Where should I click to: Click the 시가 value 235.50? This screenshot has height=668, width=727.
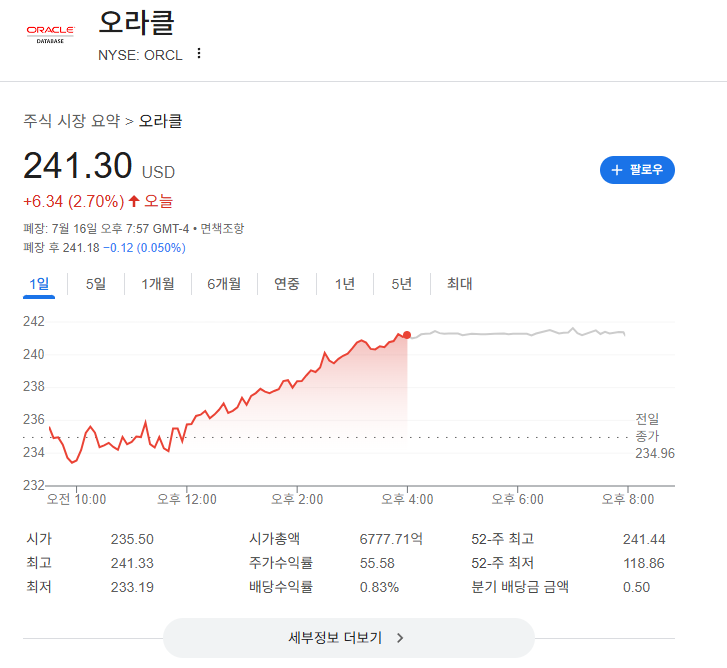pos(132,539)
